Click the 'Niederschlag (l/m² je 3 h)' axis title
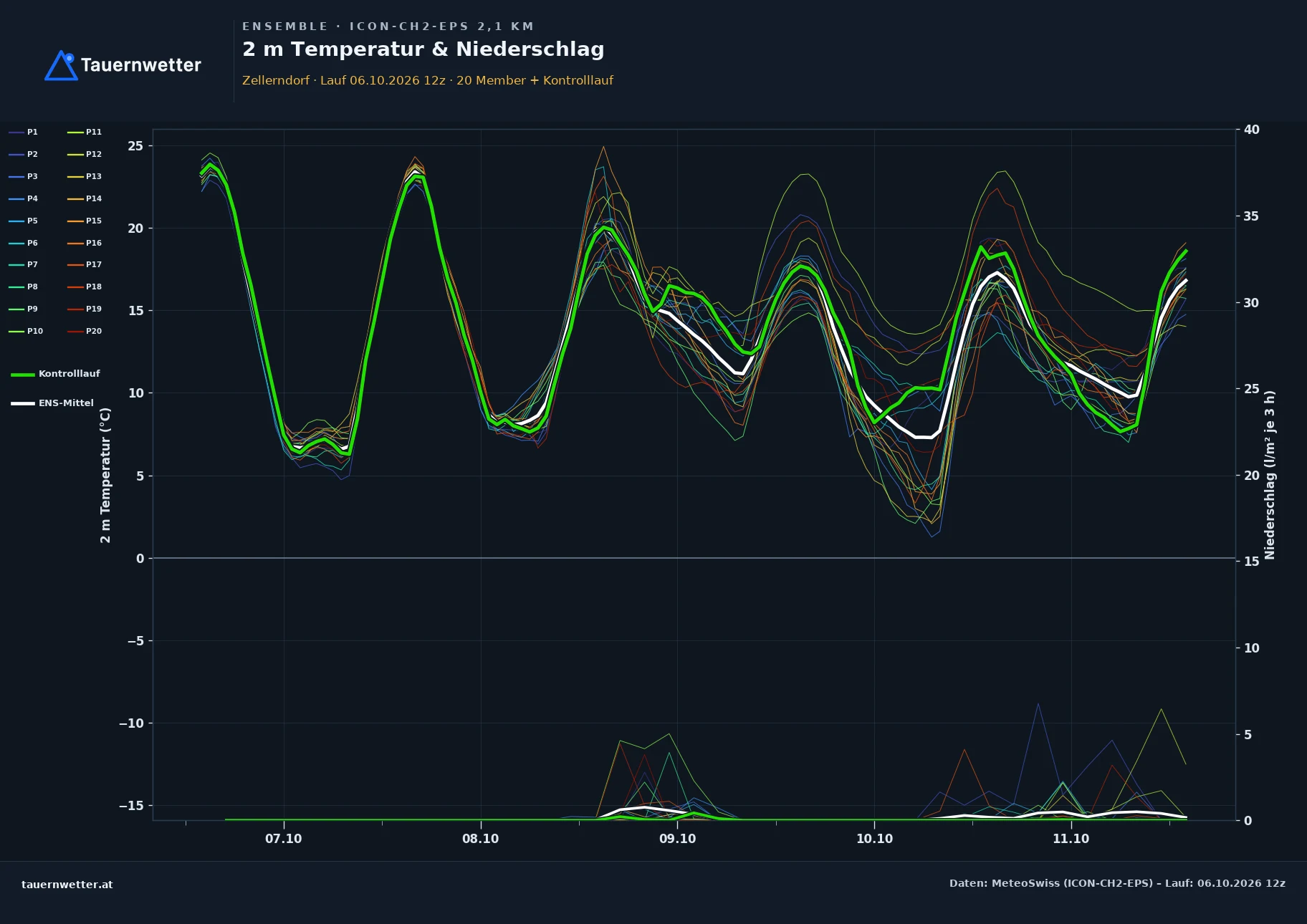This screenshot has height=924, width=1307. (1270, 475)
